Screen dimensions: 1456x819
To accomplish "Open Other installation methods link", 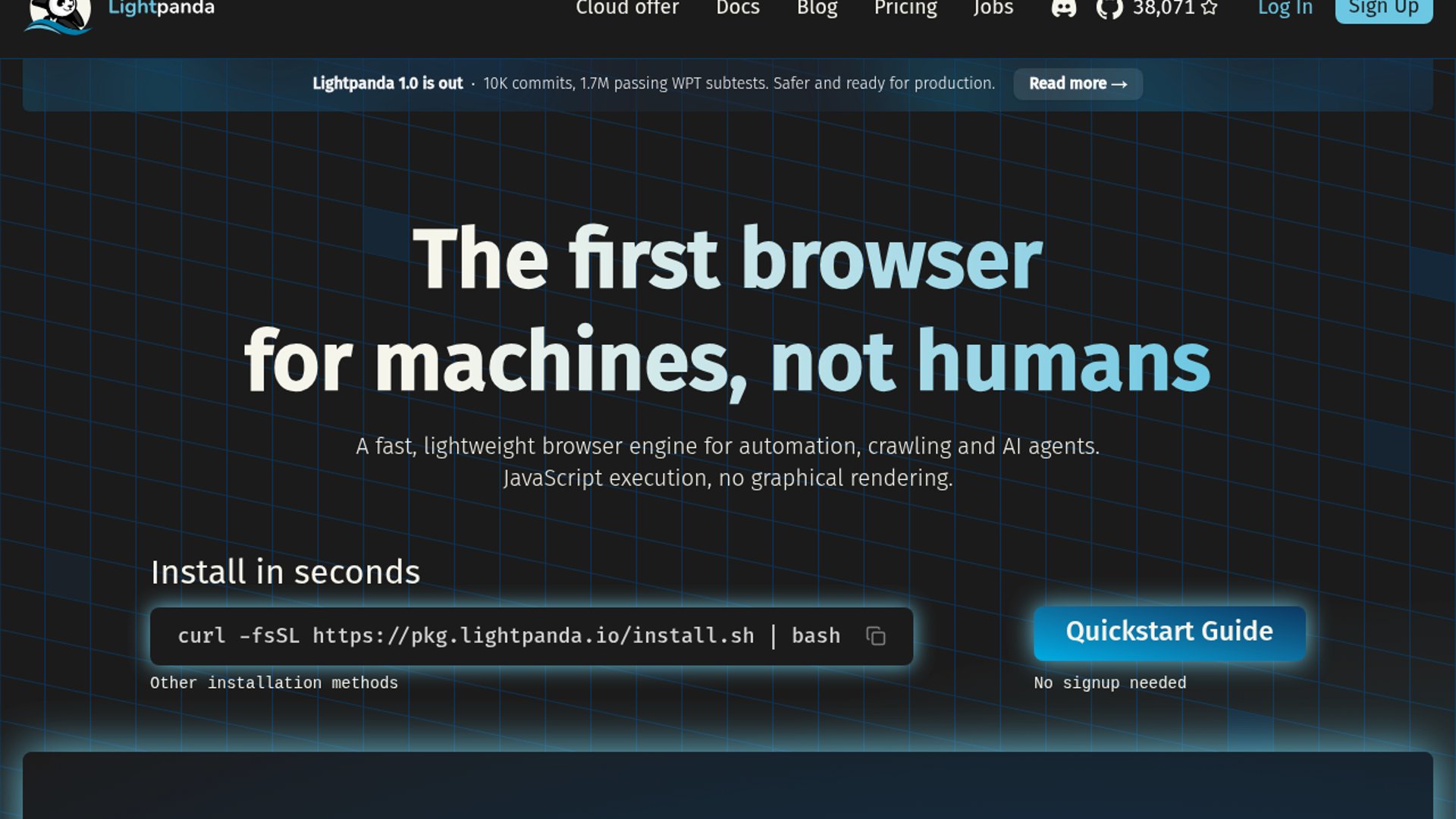I will (274, 683).
